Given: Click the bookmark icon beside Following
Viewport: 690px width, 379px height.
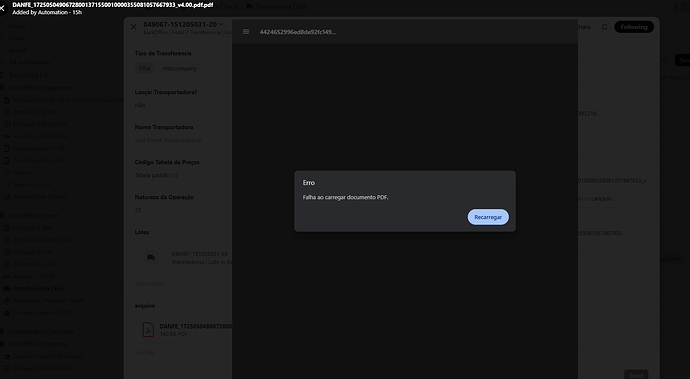Looking at the screenshot, I should 604,27.
